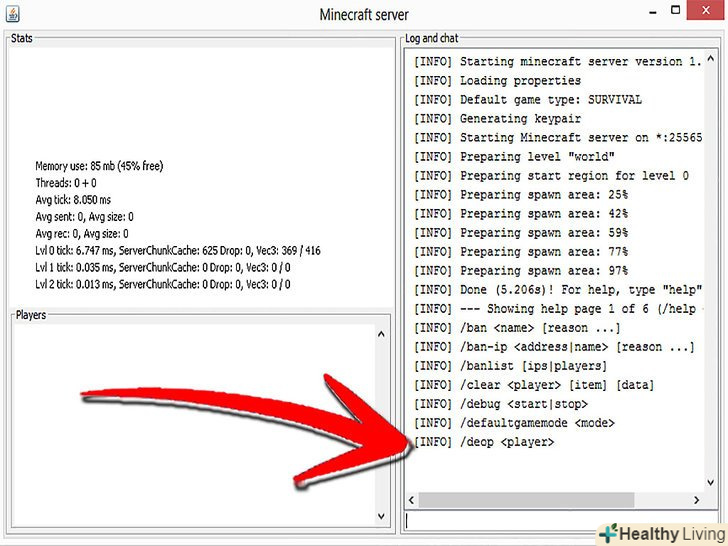Click the Java icon in title bar
Image resolution: width=728 pixels, height=546 pixels.
(13, 13)
